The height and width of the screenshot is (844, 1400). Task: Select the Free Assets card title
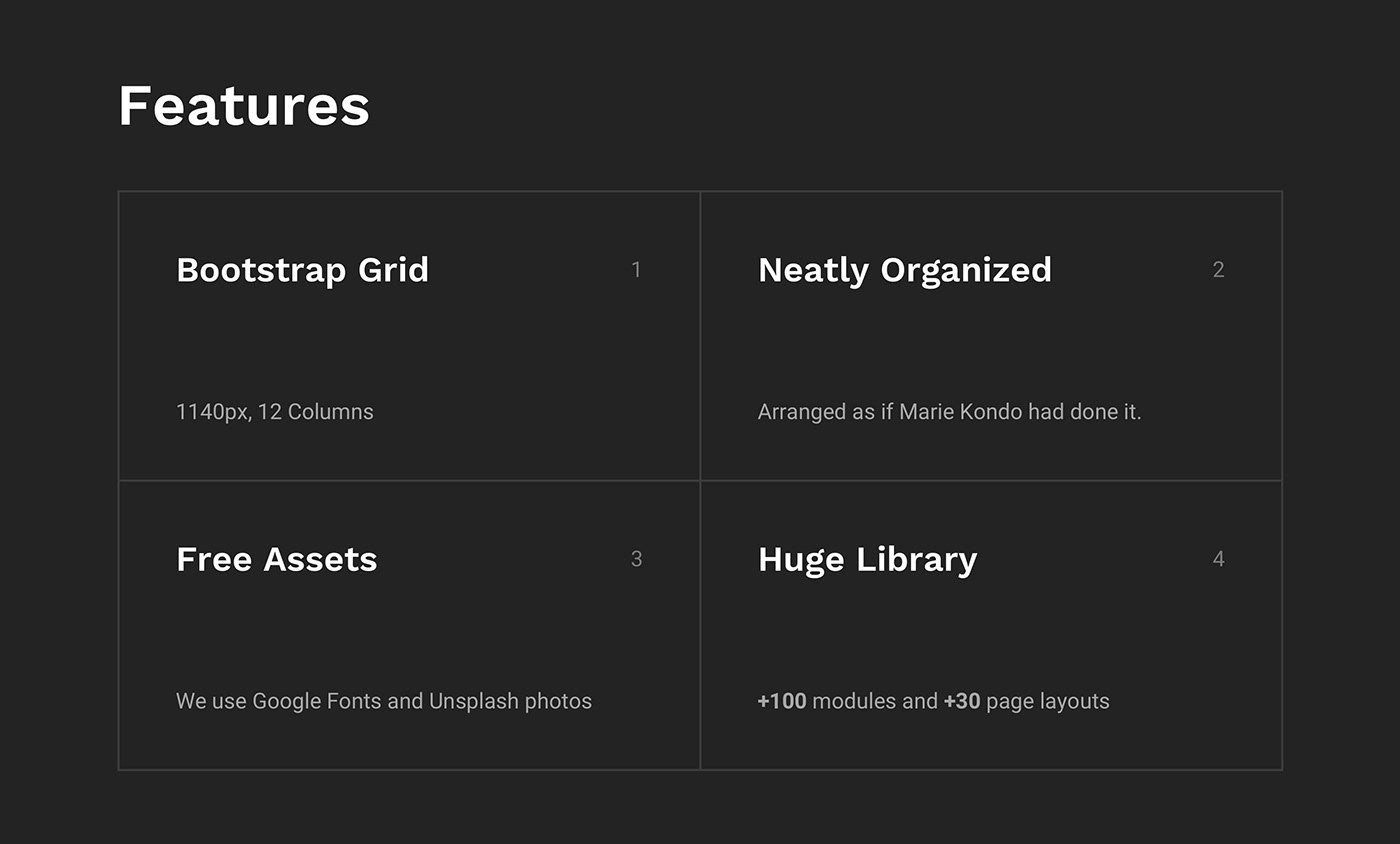tap(277, 559)
